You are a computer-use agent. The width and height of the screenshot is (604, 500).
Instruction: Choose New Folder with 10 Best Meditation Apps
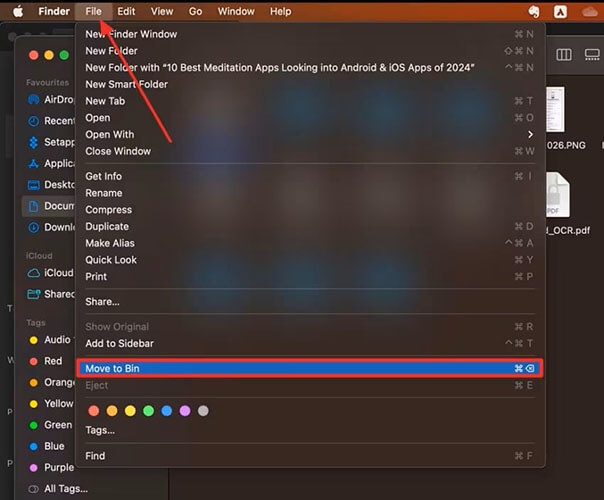[310, 68]
